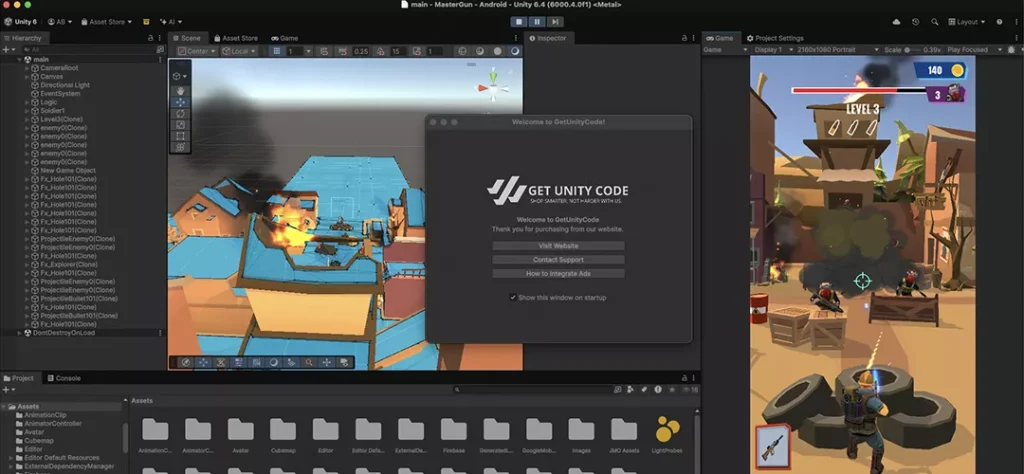Open the AI dropdown in top bar

tap(171, 22)
